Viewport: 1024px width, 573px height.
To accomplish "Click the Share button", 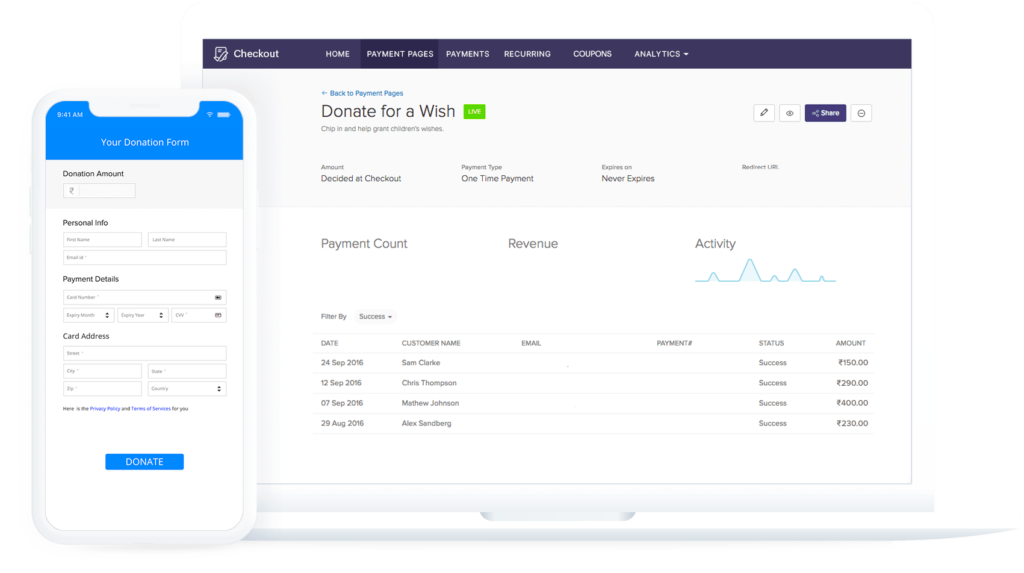I will click(x=825, y=113).
